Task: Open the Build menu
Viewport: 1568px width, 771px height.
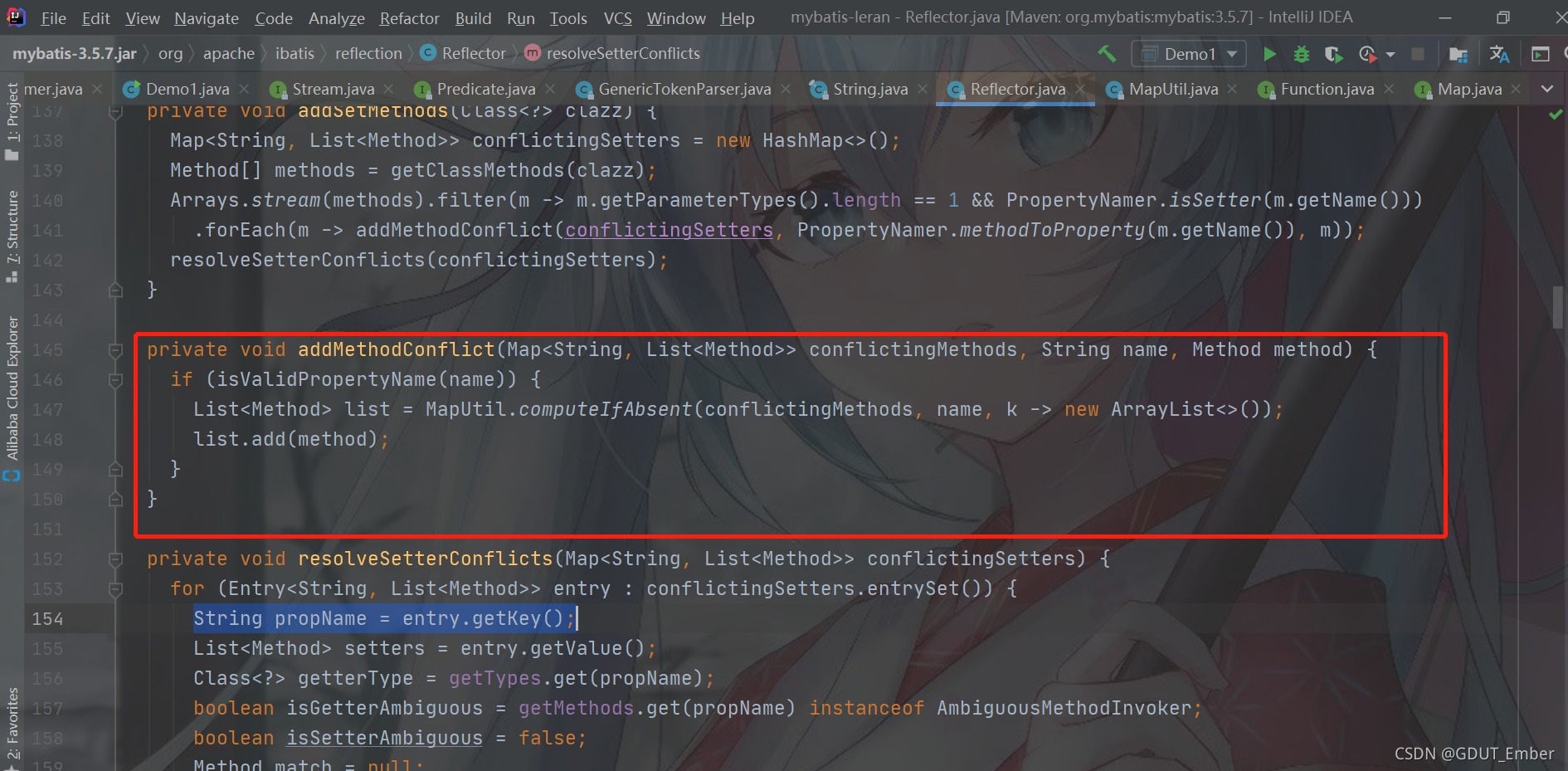Action: tap(473, 18)
